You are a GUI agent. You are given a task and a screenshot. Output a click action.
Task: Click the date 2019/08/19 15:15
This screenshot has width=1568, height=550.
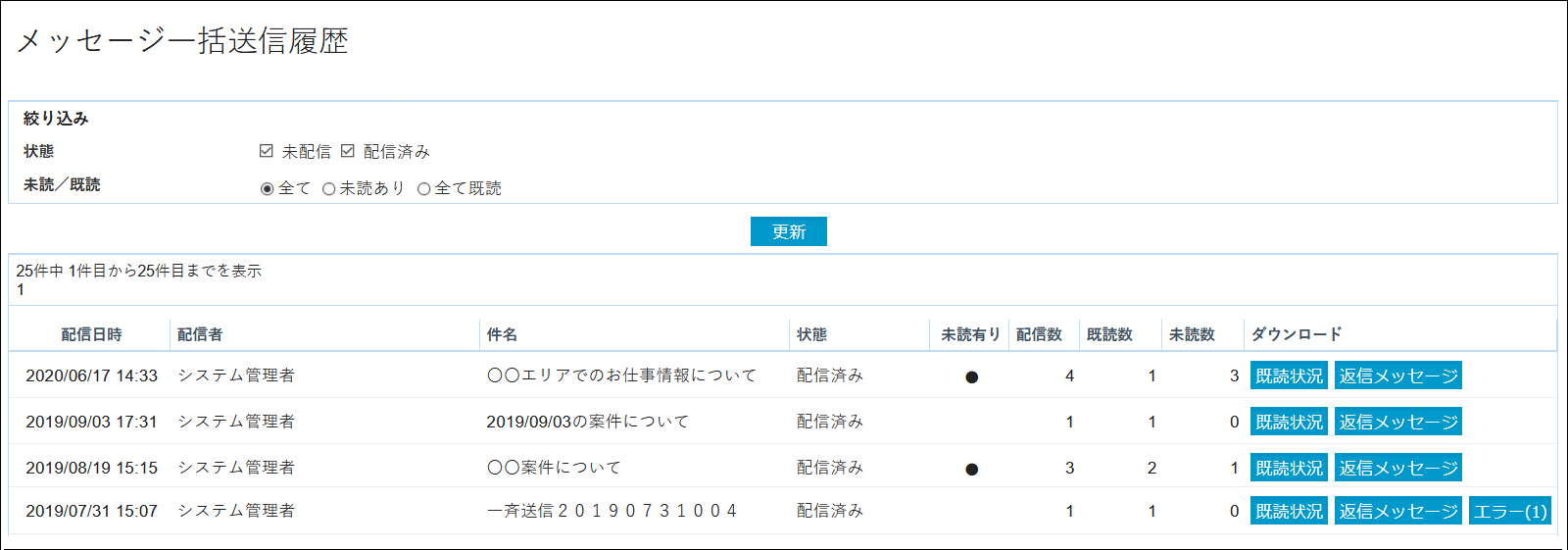pyautogui.click(x=91, y=468)
